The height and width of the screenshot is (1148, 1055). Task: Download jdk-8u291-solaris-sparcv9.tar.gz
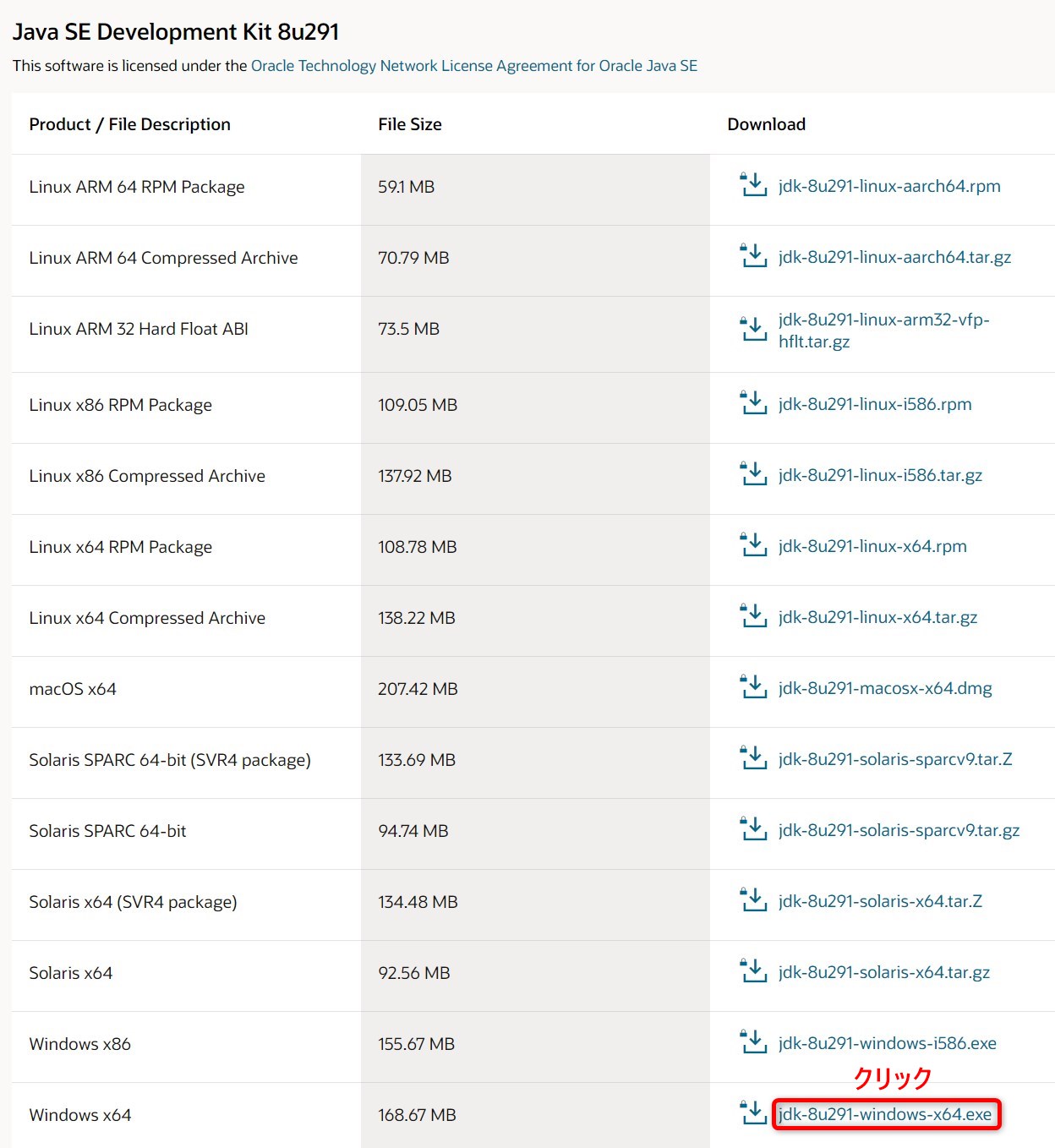tap(899, 830)
